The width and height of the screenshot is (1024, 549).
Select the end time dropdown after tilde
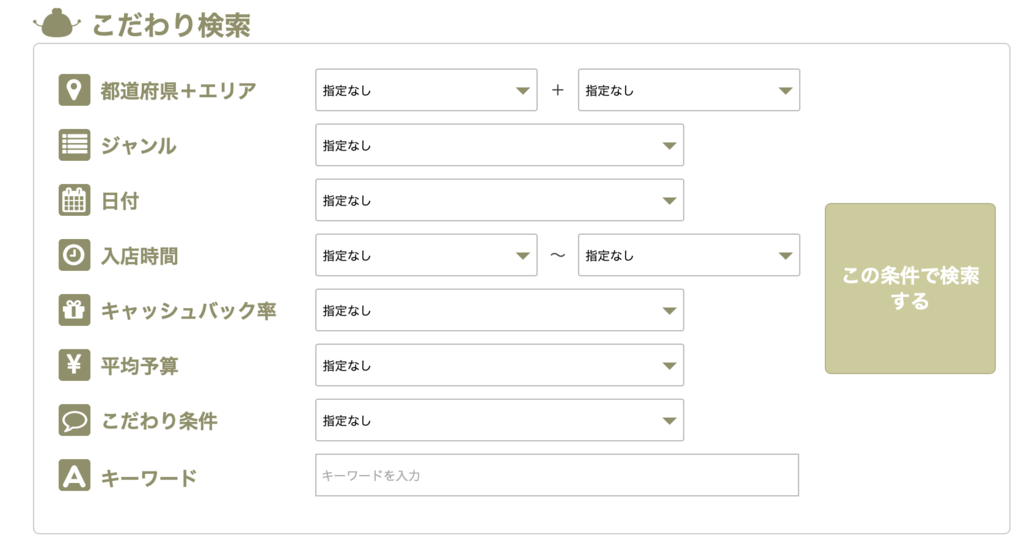point(689,255)
